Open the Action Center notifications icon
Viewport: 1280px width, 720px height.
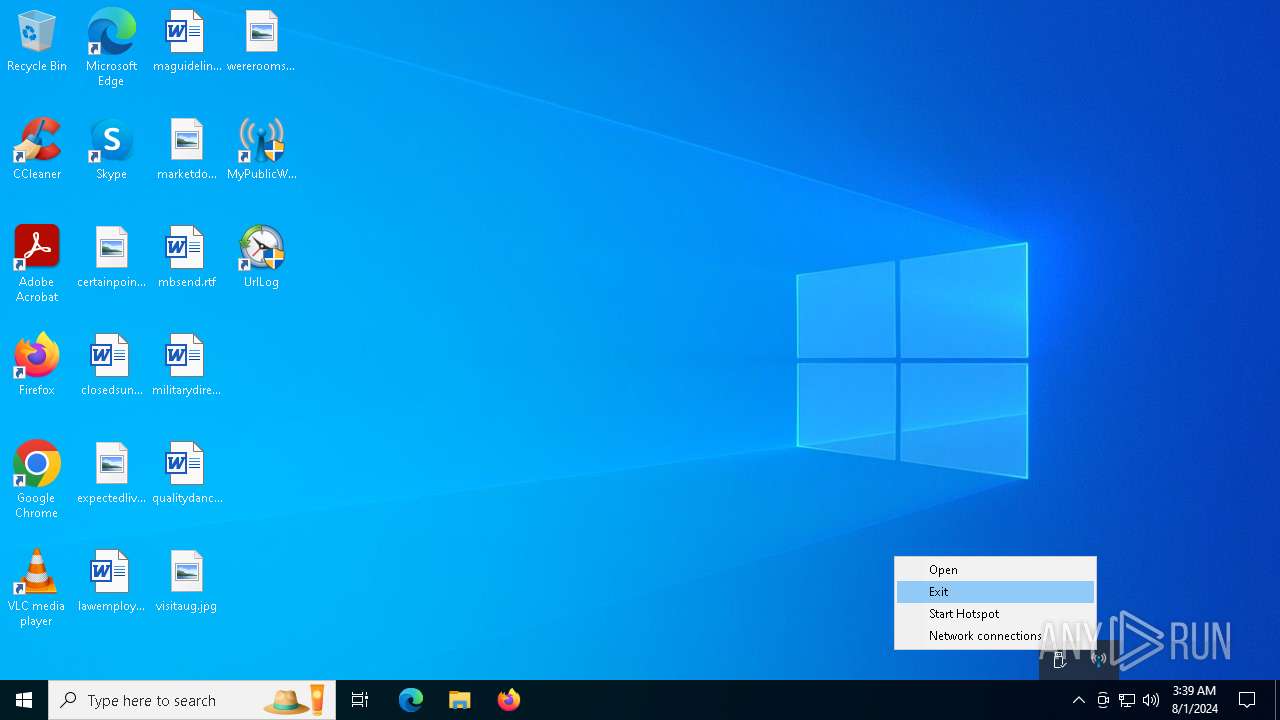point(1247,700)
